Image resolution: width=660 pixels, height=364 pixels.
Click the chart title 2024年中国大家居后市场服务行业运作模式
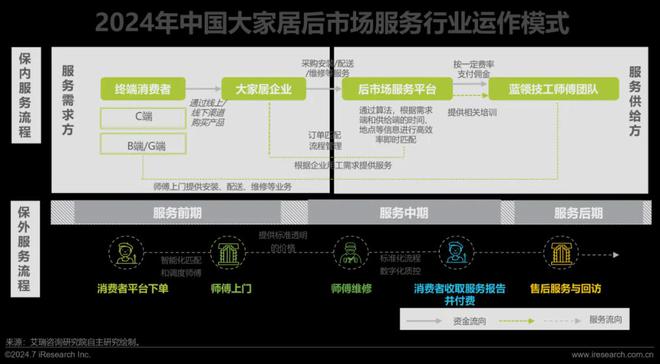point(332,23)
